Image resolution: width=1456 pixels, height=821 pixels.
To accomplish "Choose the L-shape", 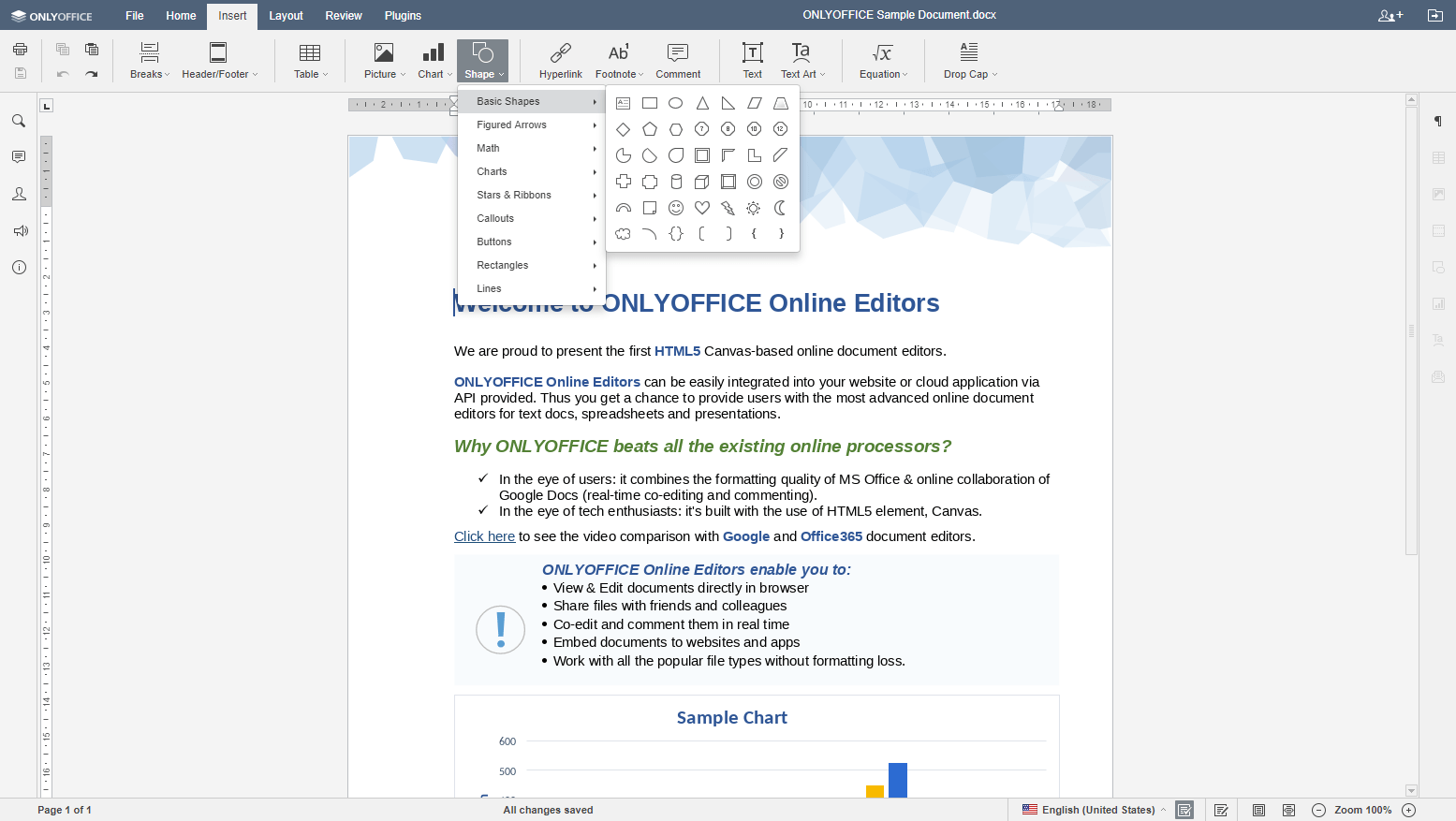I will click(x=755, y=155).
